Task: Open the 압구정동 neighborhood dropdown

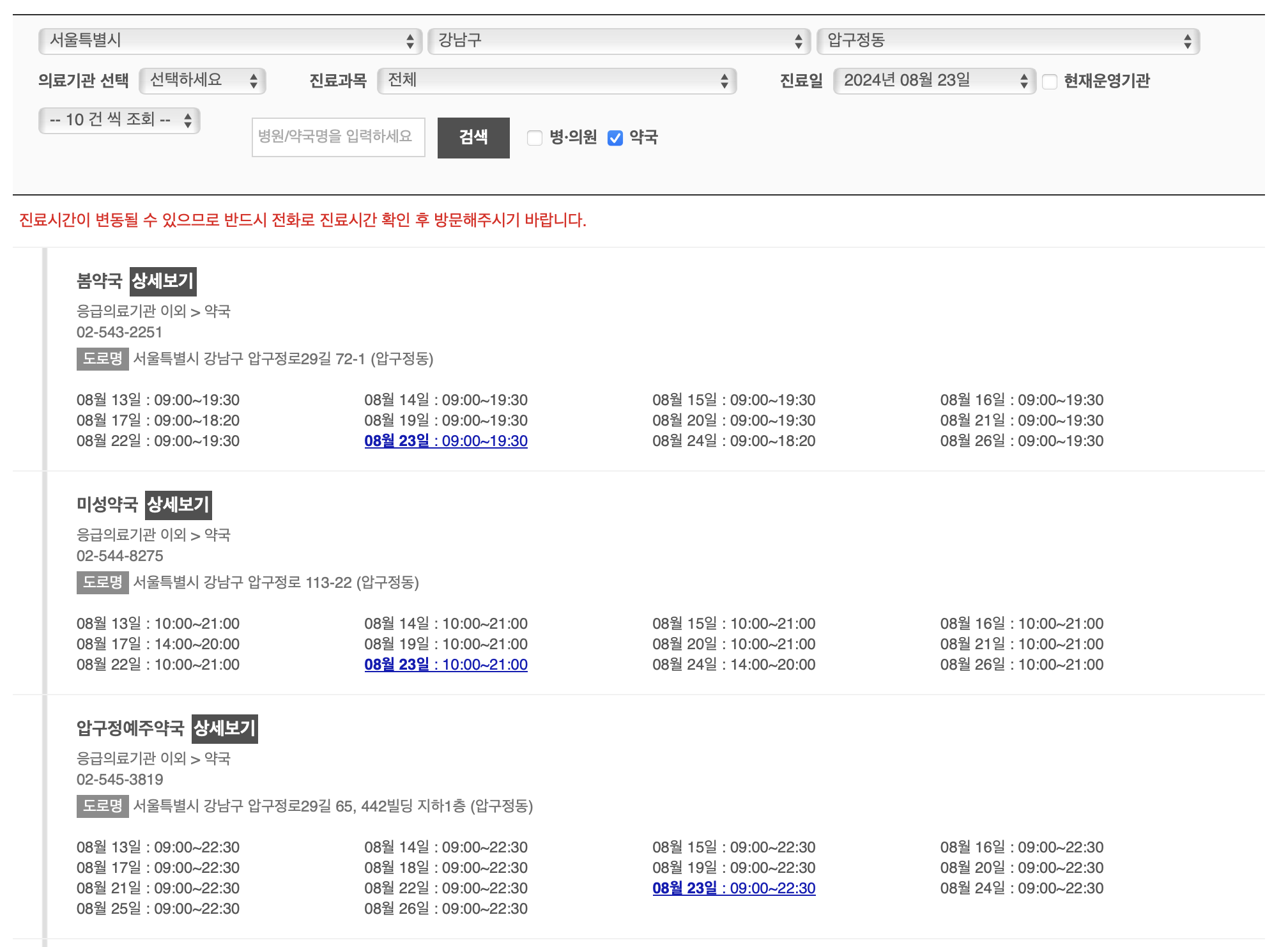Action: point(1008,41)
